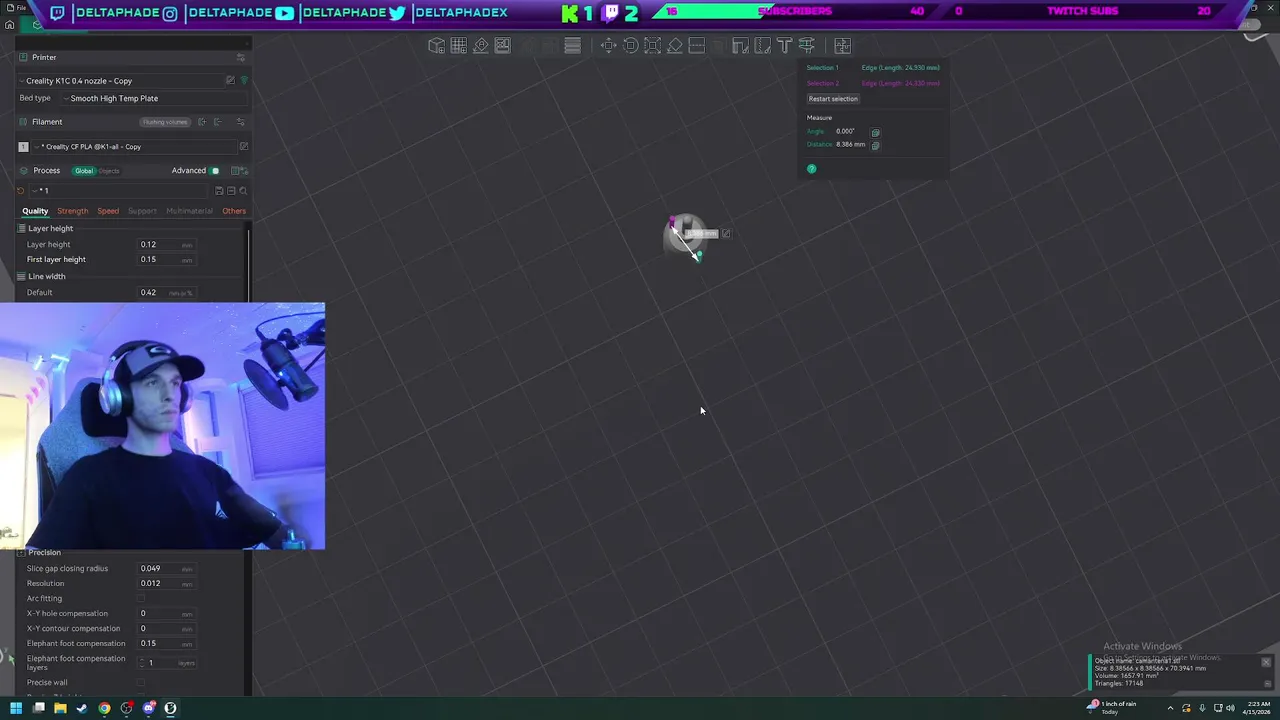
Task: Click the Restart selection button
Action: point(833,99)
